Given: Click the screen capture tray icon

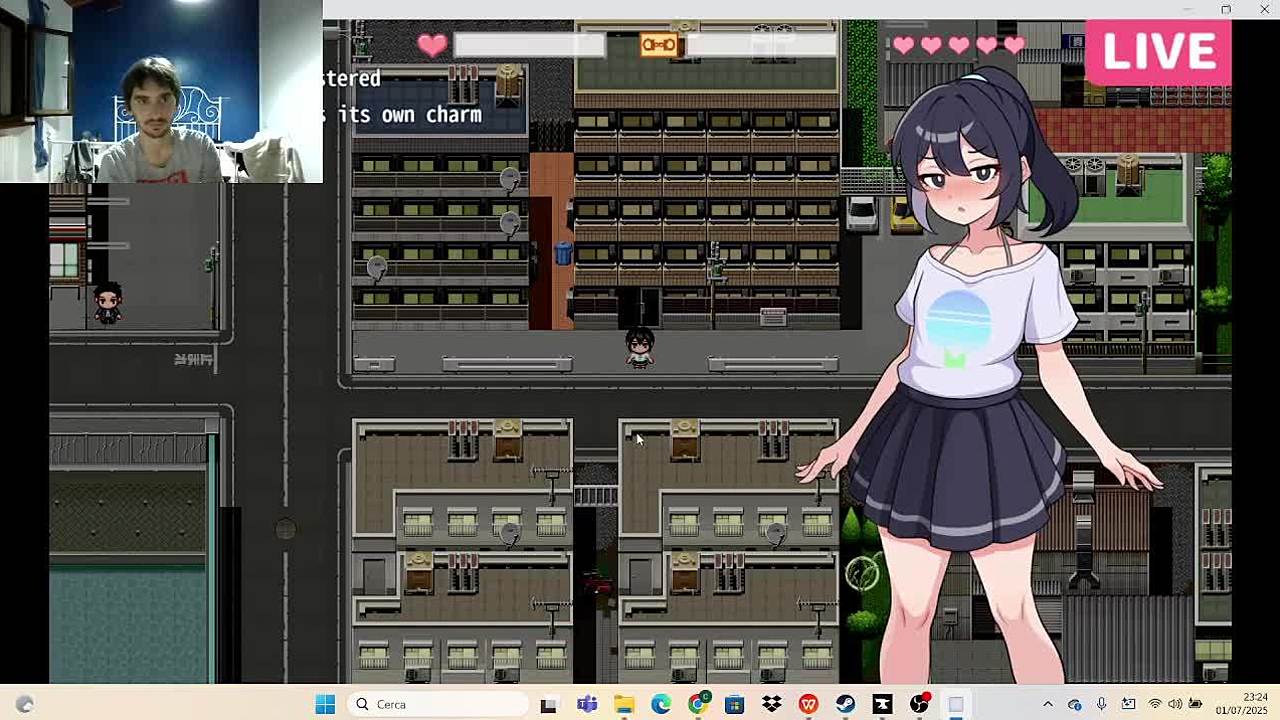Looking at the screenshot, I should click(x=1128, y=705).
